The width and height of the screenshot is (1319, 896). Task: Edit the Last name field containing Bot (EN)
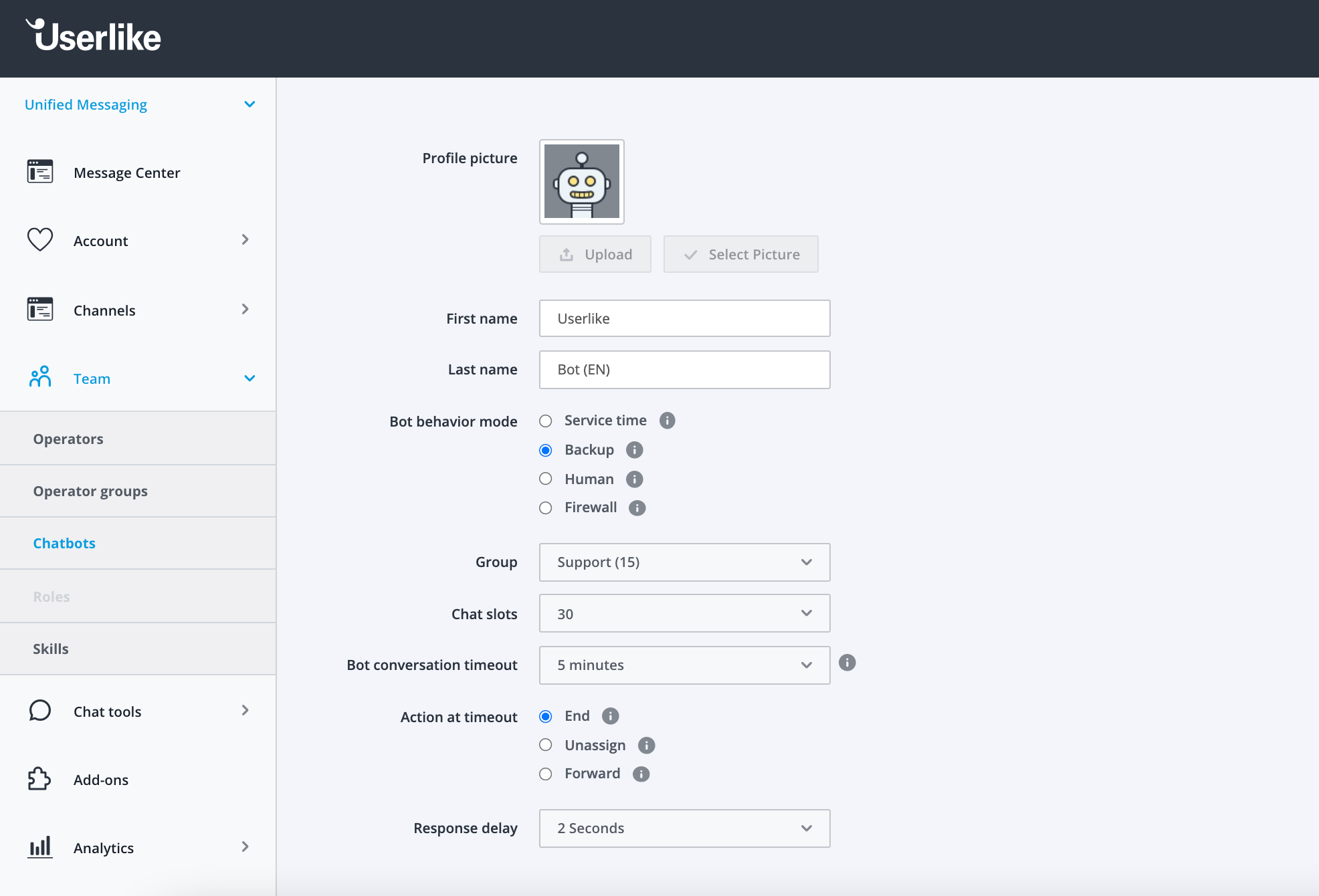click(684, 369)
